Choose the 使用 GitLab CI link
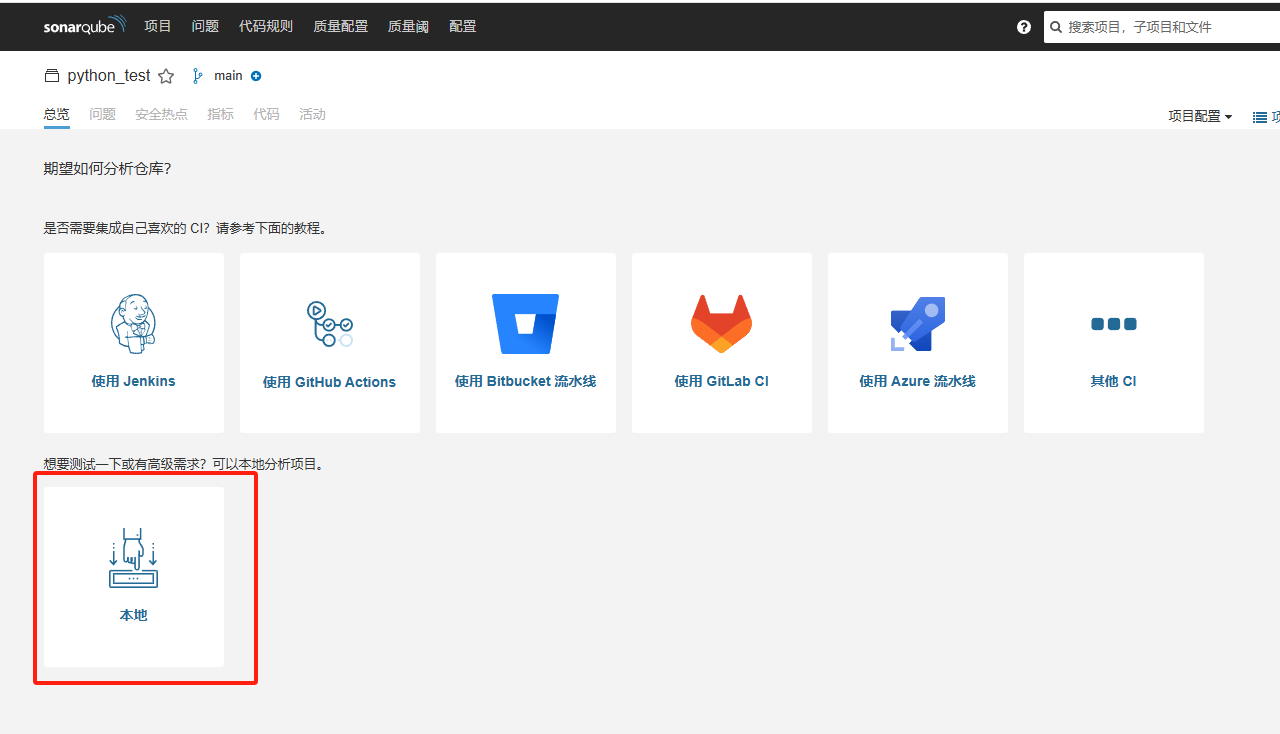This screenshot has height=734, width=1280. [721, 381]
